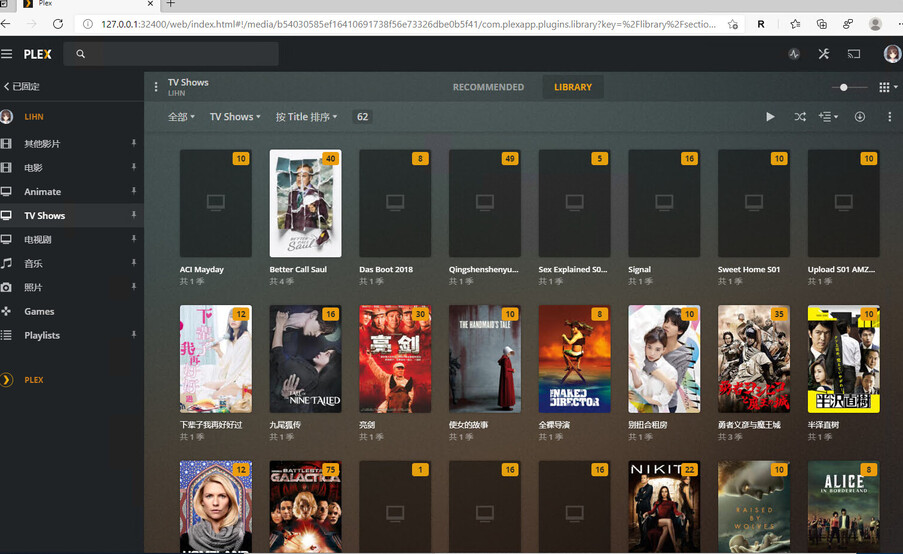Click the 62 item count badge
This screenshot has width=903, height=554.
tap(362, 117)
